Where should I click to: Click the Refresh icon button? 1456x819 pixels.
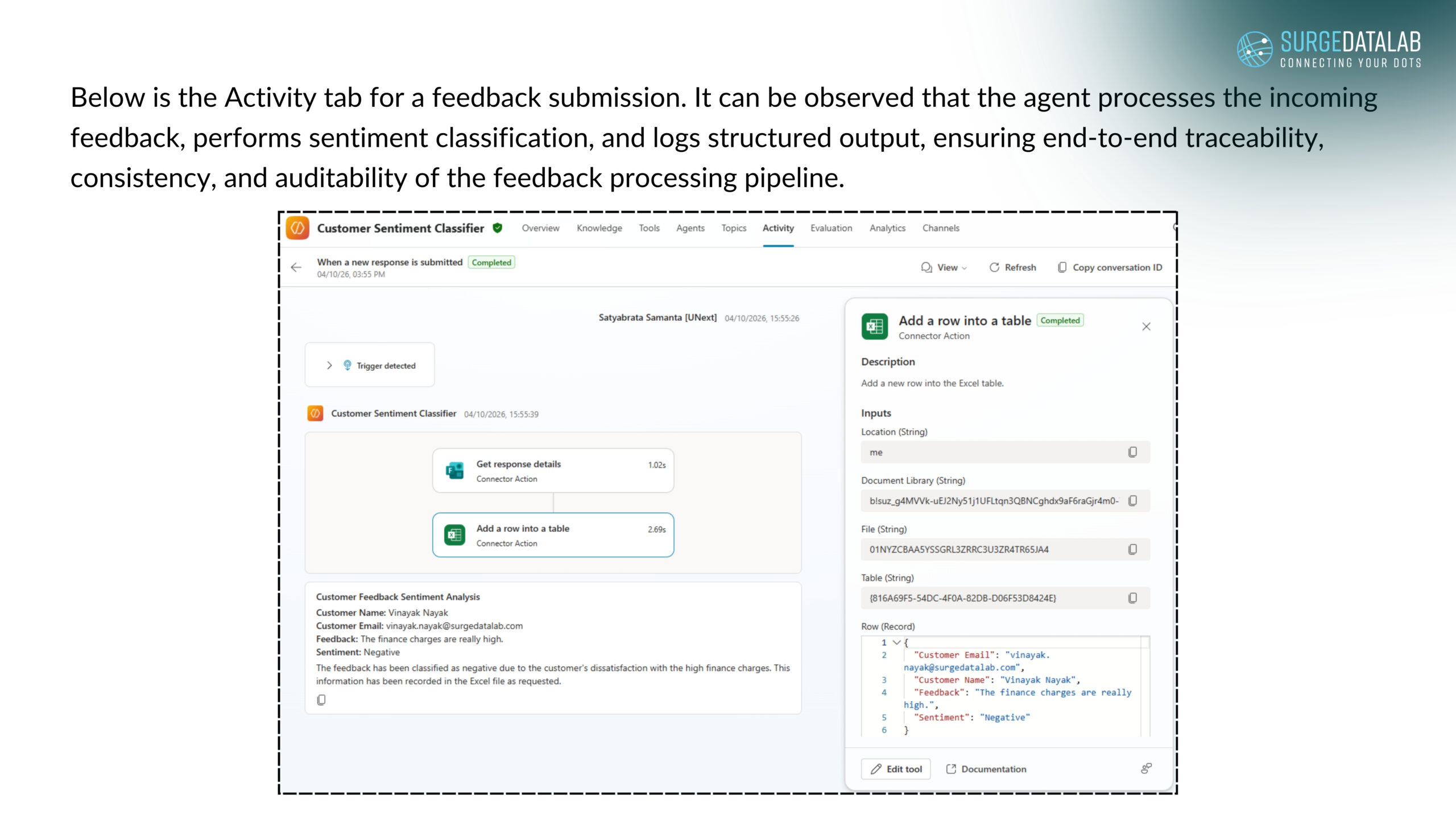(x=1012, y=267)
